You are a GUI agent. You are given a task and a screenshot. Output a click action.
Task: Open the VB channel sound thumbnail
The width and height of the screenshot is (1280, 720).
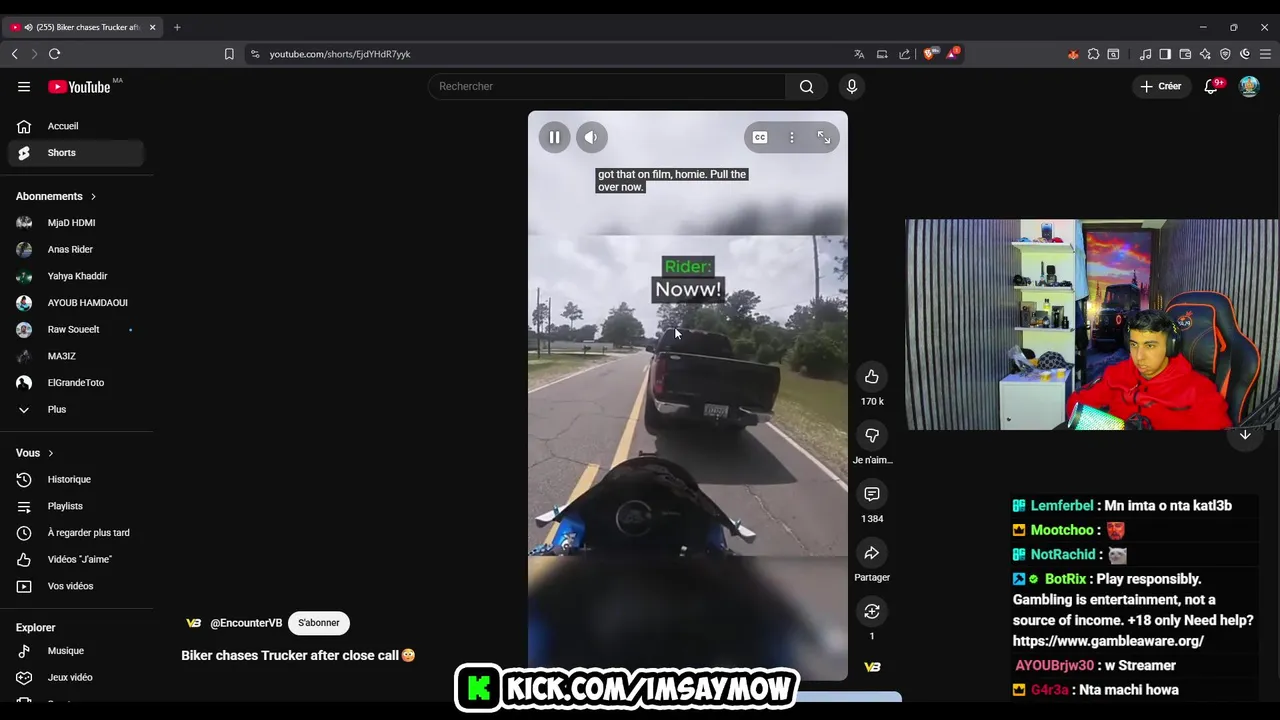pyautogui.click(x=872, y=667)
